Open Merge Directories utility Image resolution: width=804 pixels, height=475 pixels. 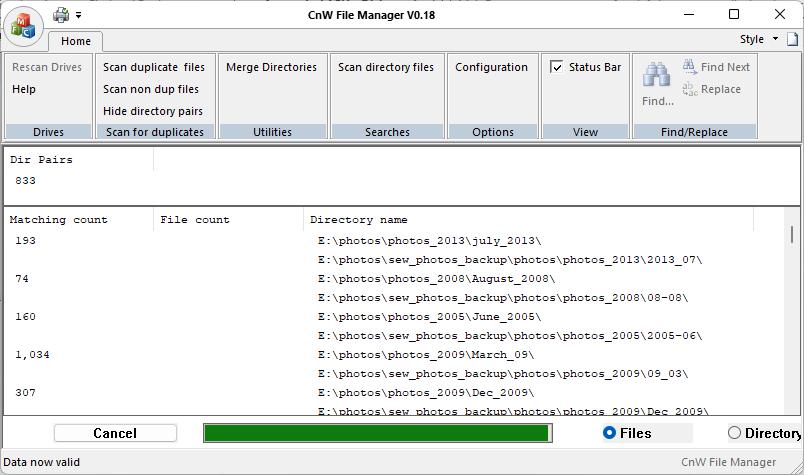coord(271,67)
